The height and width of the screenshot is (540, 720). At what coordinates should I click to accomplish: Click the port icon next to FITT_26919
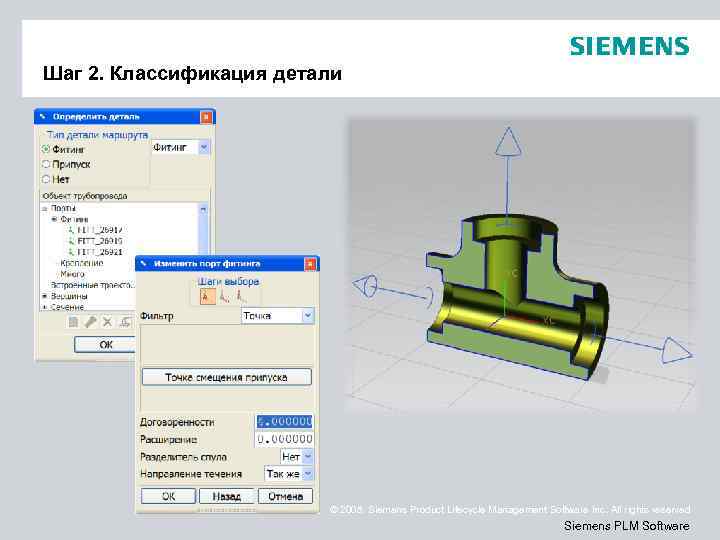tap(71, 241)
